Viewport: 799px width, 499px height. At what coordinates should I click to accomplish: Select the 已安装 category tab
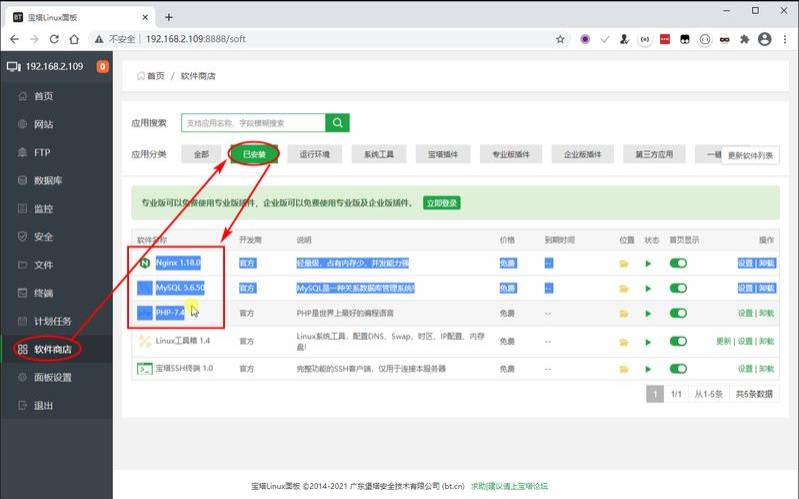(254, 154)
